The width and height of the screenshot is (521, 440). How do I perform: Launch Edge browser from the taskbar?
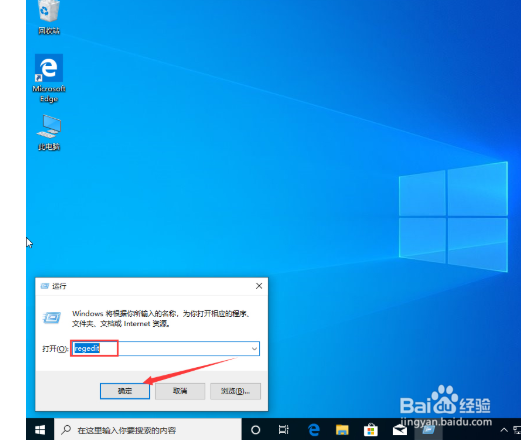point(314,430)
